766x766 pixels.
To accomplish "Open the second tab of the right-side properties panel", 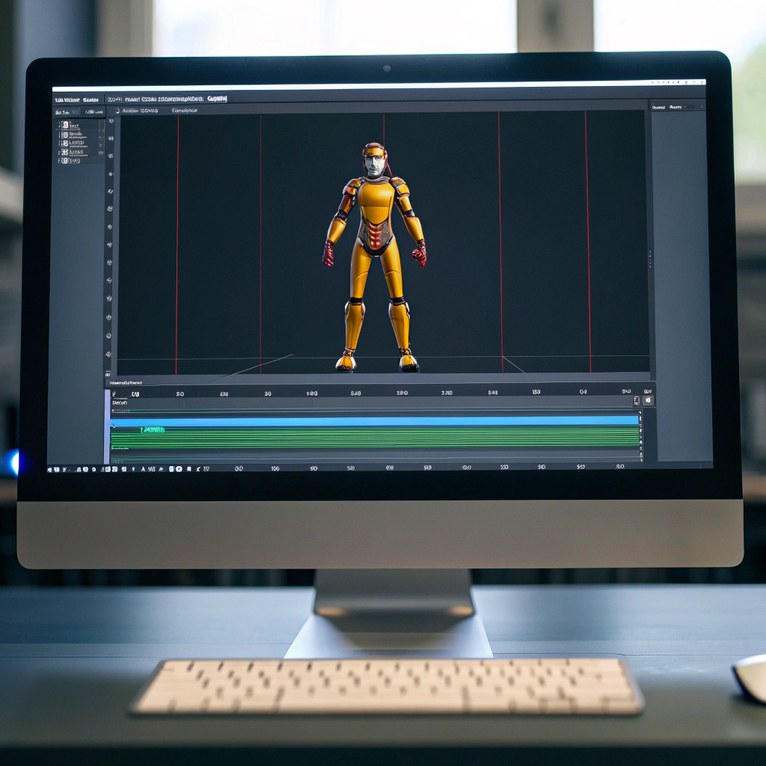I will point(676,106).
